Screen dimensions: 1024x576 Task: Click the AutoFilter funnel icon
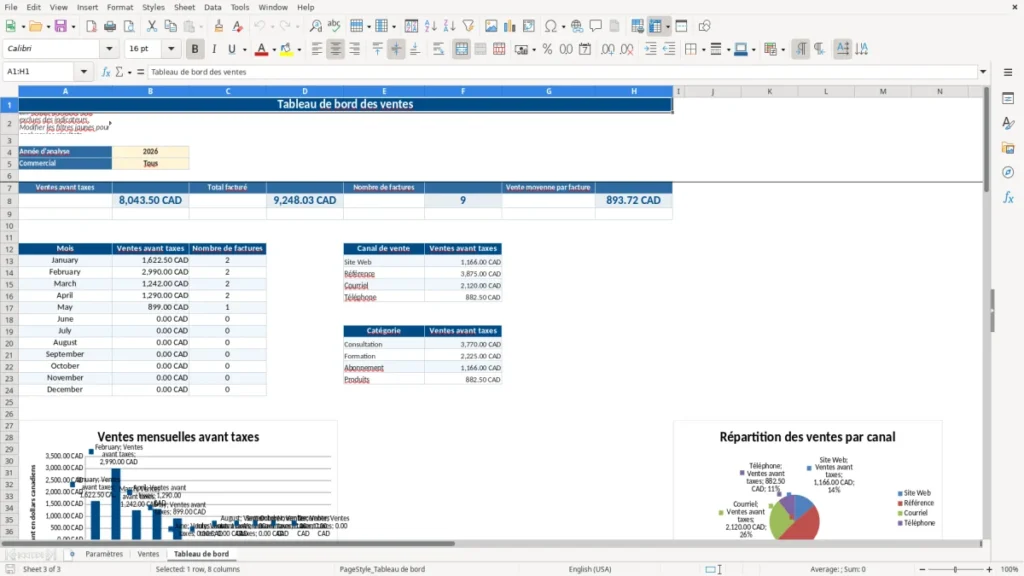(468, 26)
